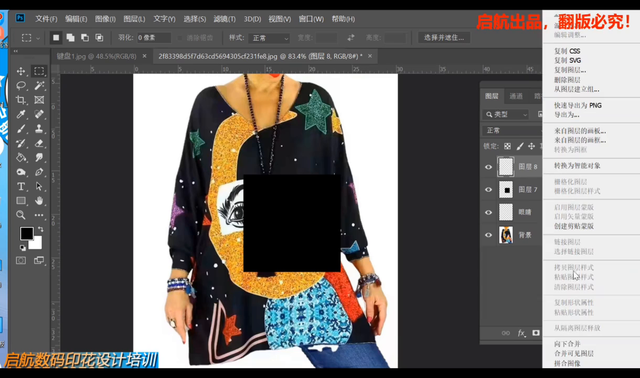Select the Rectangle shape tool
This screenshot has height=378, width=640.
(x=21, y=200)
